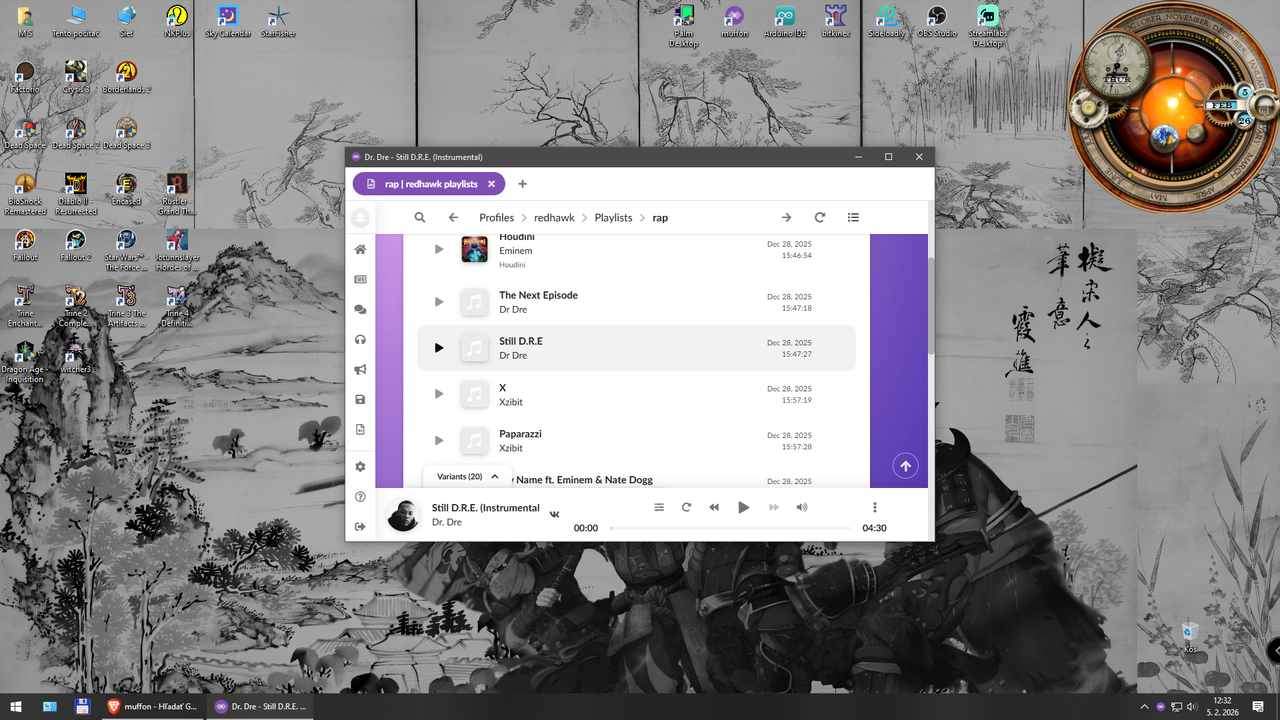
Task: Open a new tab with the plus button
Action: point(522,184)
